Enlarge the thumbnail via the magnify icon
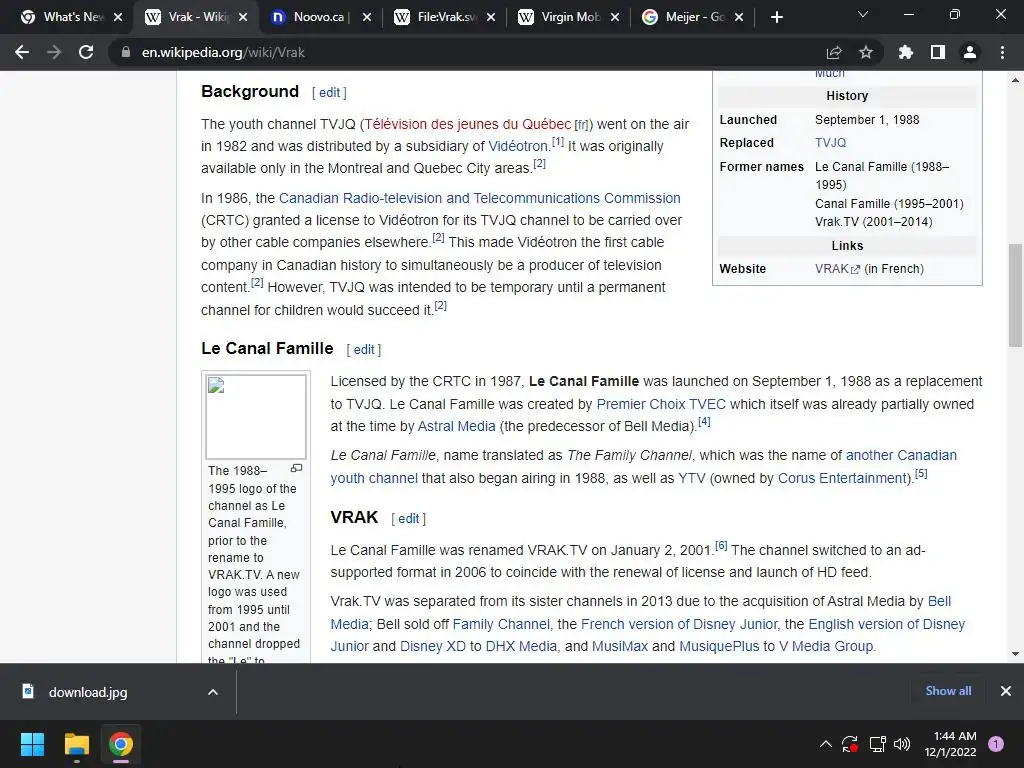Screen dimensions: 1024x768 tap(296, 468)
